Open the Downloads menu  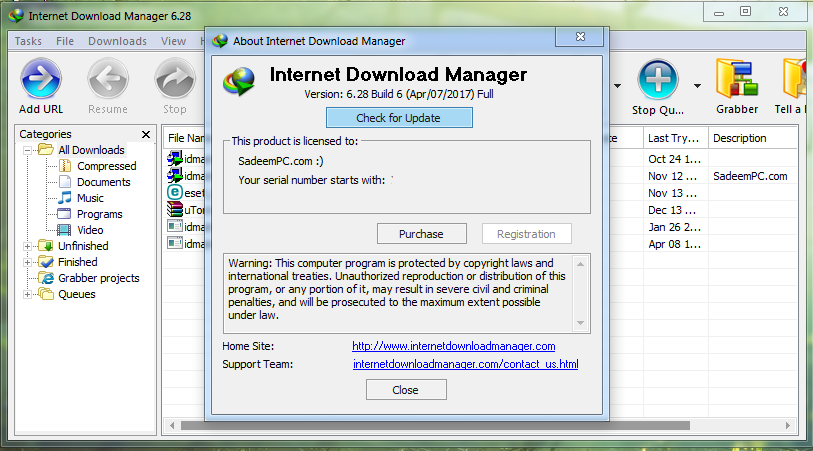(x=117, y=41)
